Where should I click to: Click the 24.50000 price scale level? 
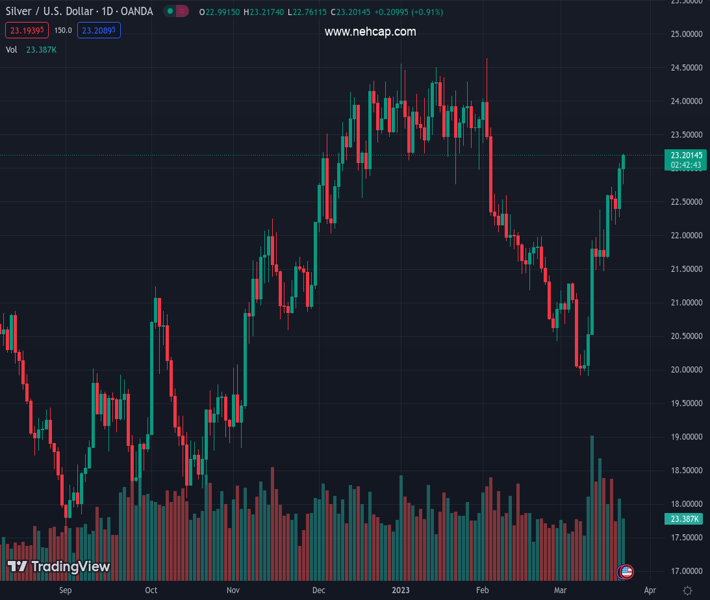coord(685,68)
